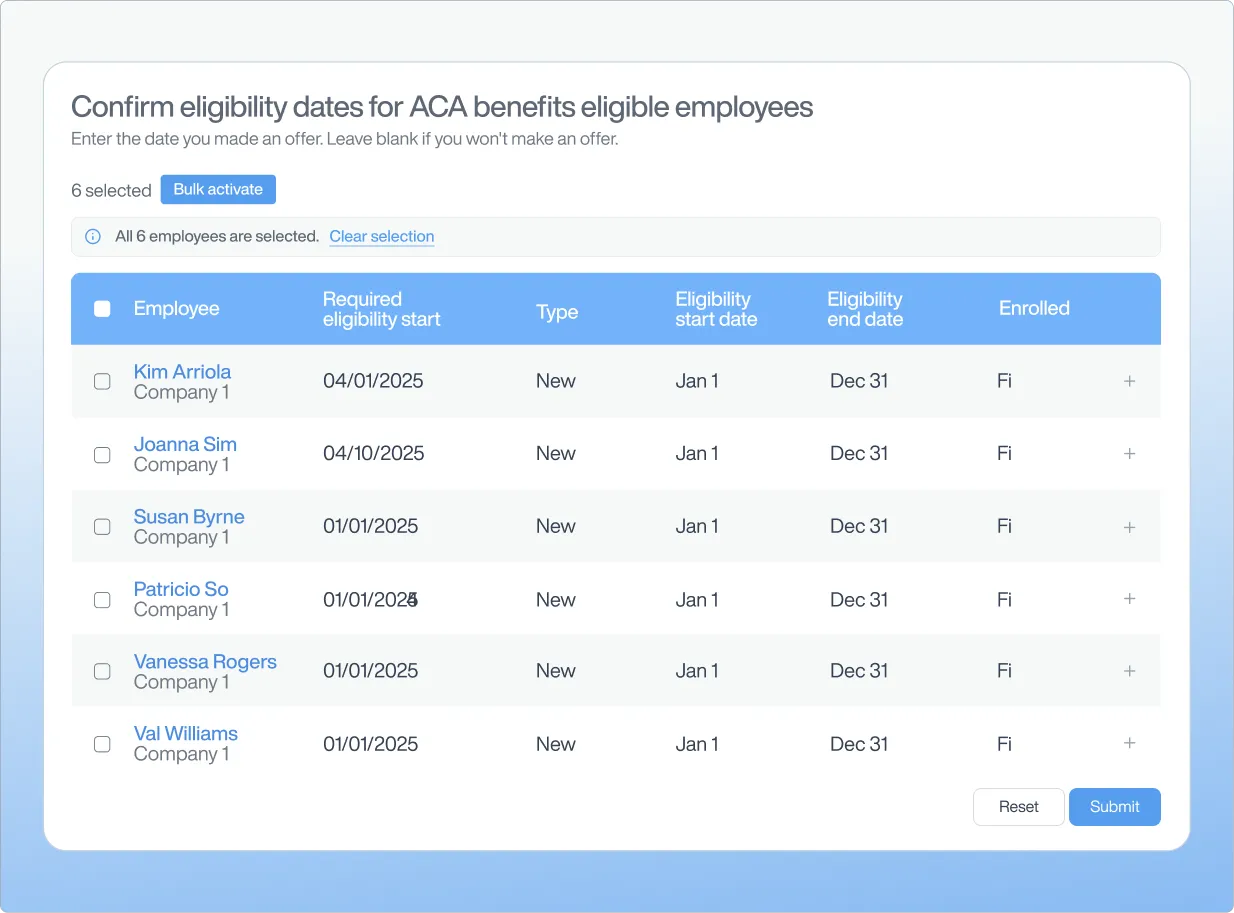Click Jan 1 start date for Patricio So
The height and width of the screenshot is (913, 1234).
697,600
